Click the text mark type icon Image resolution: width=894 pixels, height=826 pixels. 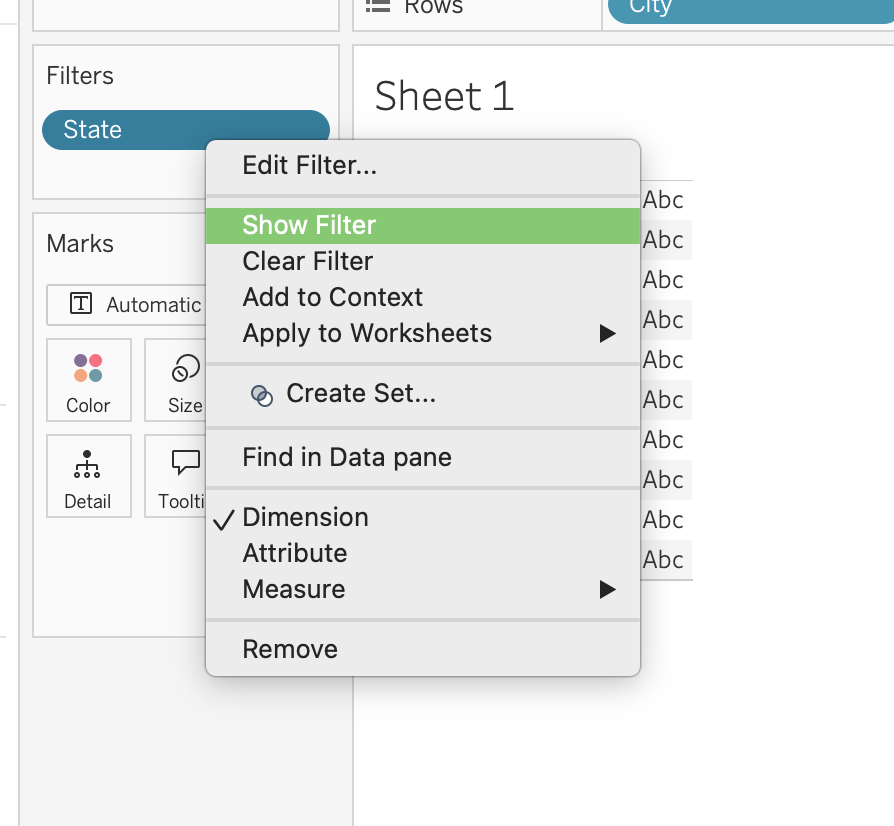tap(81, 305)
